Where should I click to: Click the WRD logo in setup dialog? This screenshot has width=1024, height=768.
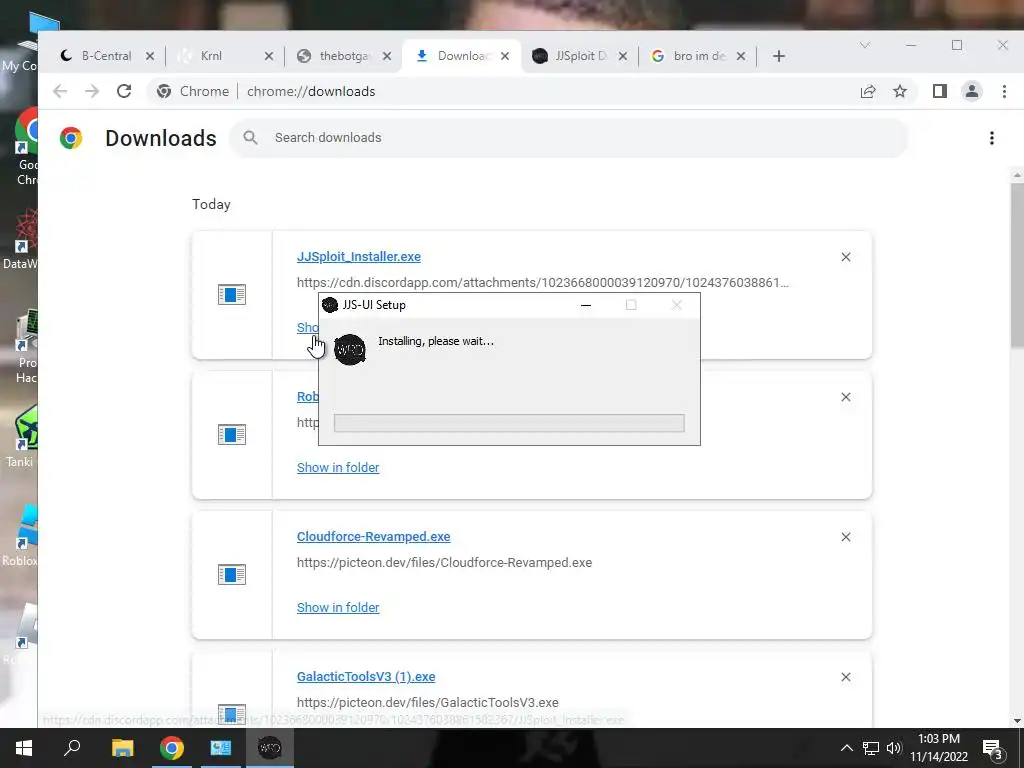(x=349, y=349)
